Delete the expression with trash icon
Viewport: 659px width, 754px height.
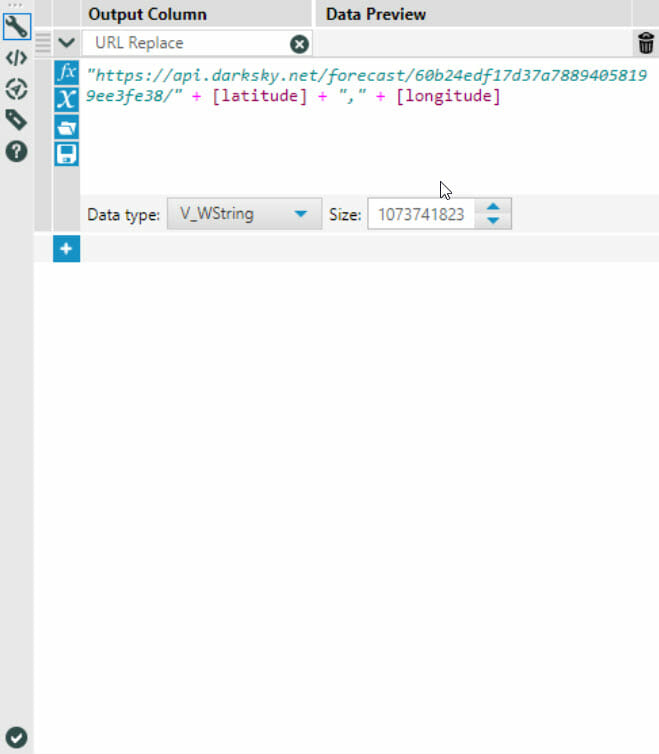[646, 43]
